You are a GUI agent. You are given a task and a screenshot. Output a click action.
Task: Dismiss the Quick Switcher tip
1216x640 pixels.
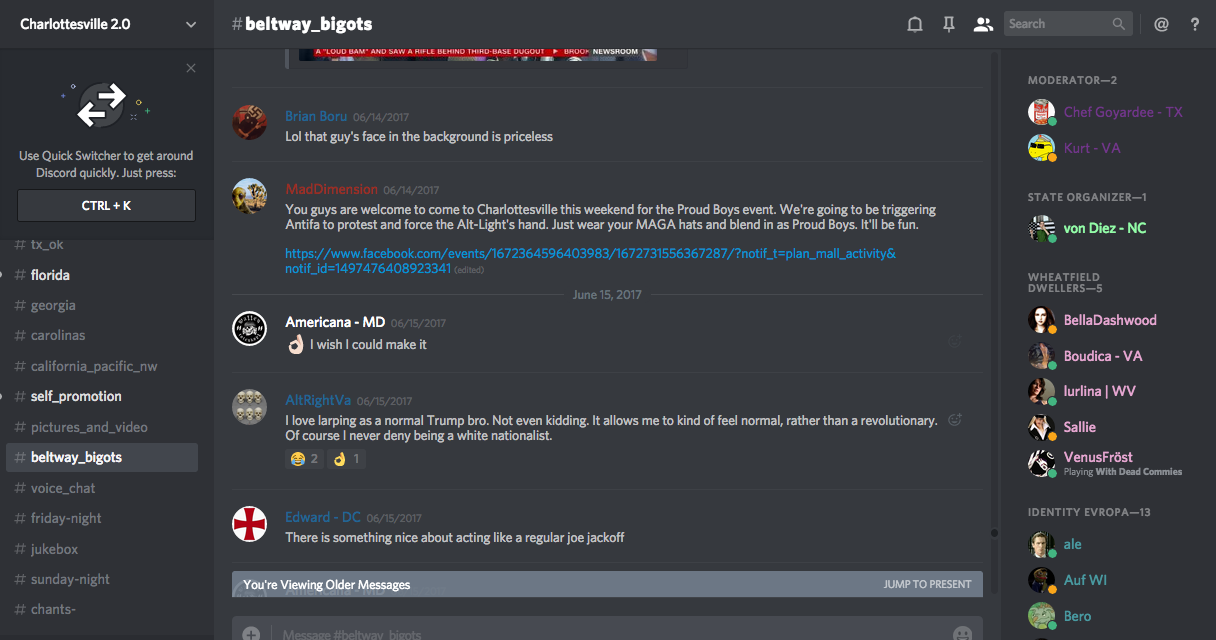pos(191,68)
